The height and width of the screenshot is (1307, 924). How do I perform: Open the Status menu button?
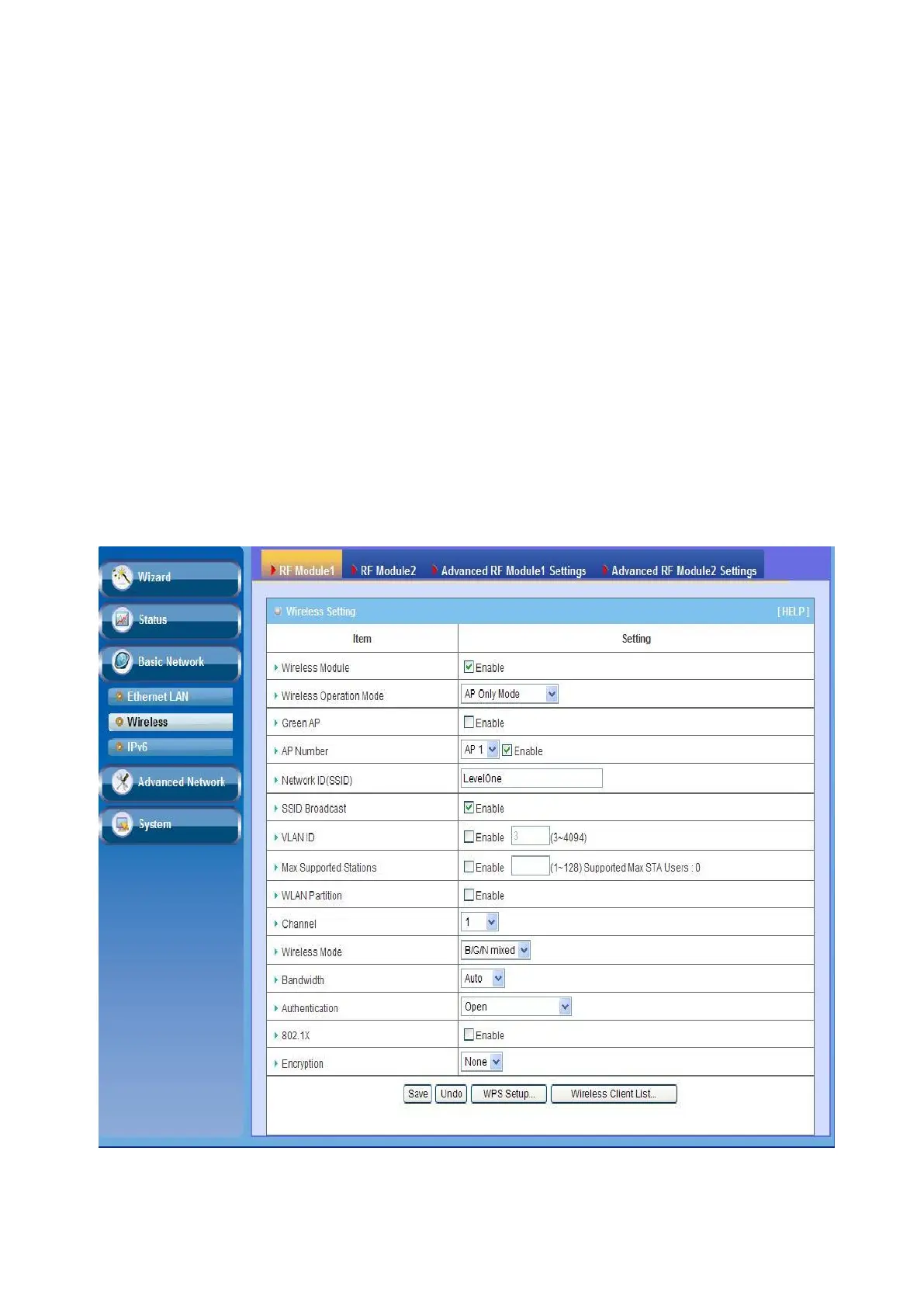pyautogui.click(x=170, y=620)
